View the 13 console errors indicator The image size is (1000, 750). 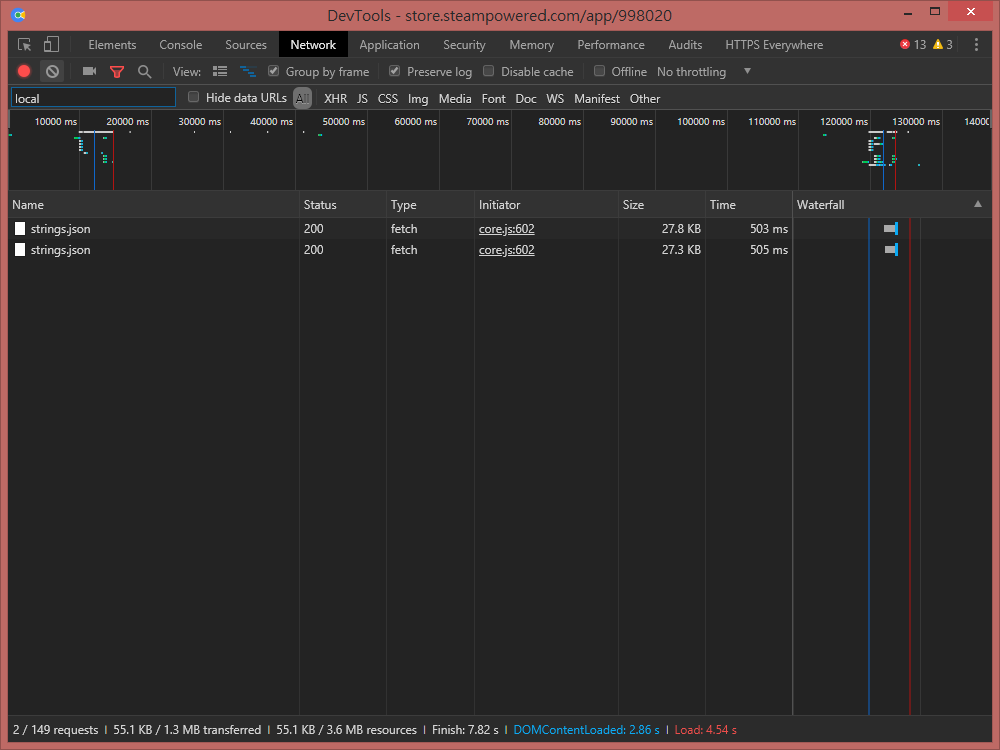click(x=911, y=44)
